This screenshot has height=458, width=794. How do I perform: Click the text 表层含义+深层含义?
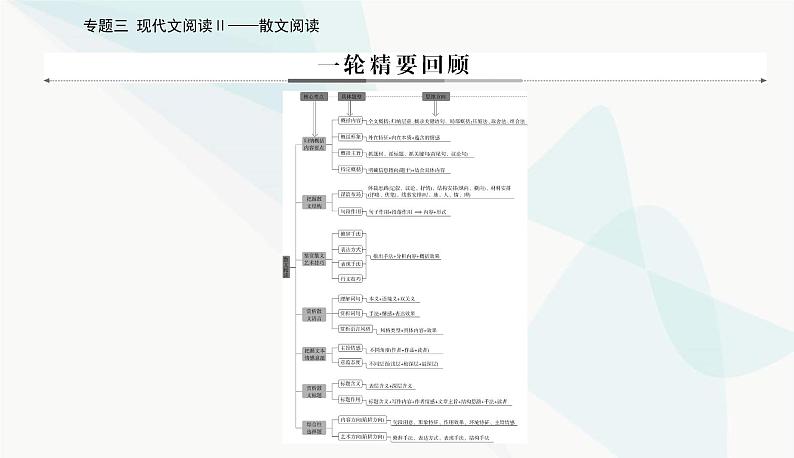(390, 386)
